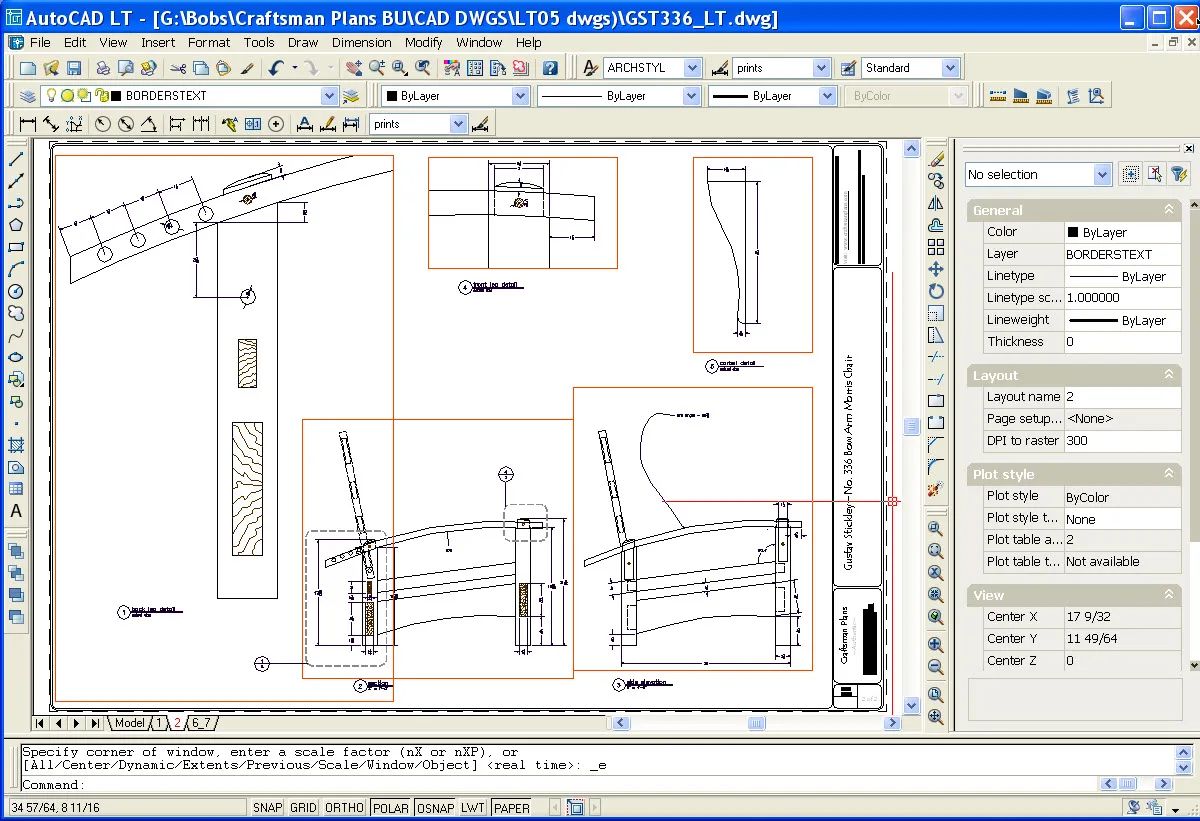Image resolution: width=1200 pixels, height=821 pixels.
Task: Open the Dimension menu
Action: click(362, 42)
